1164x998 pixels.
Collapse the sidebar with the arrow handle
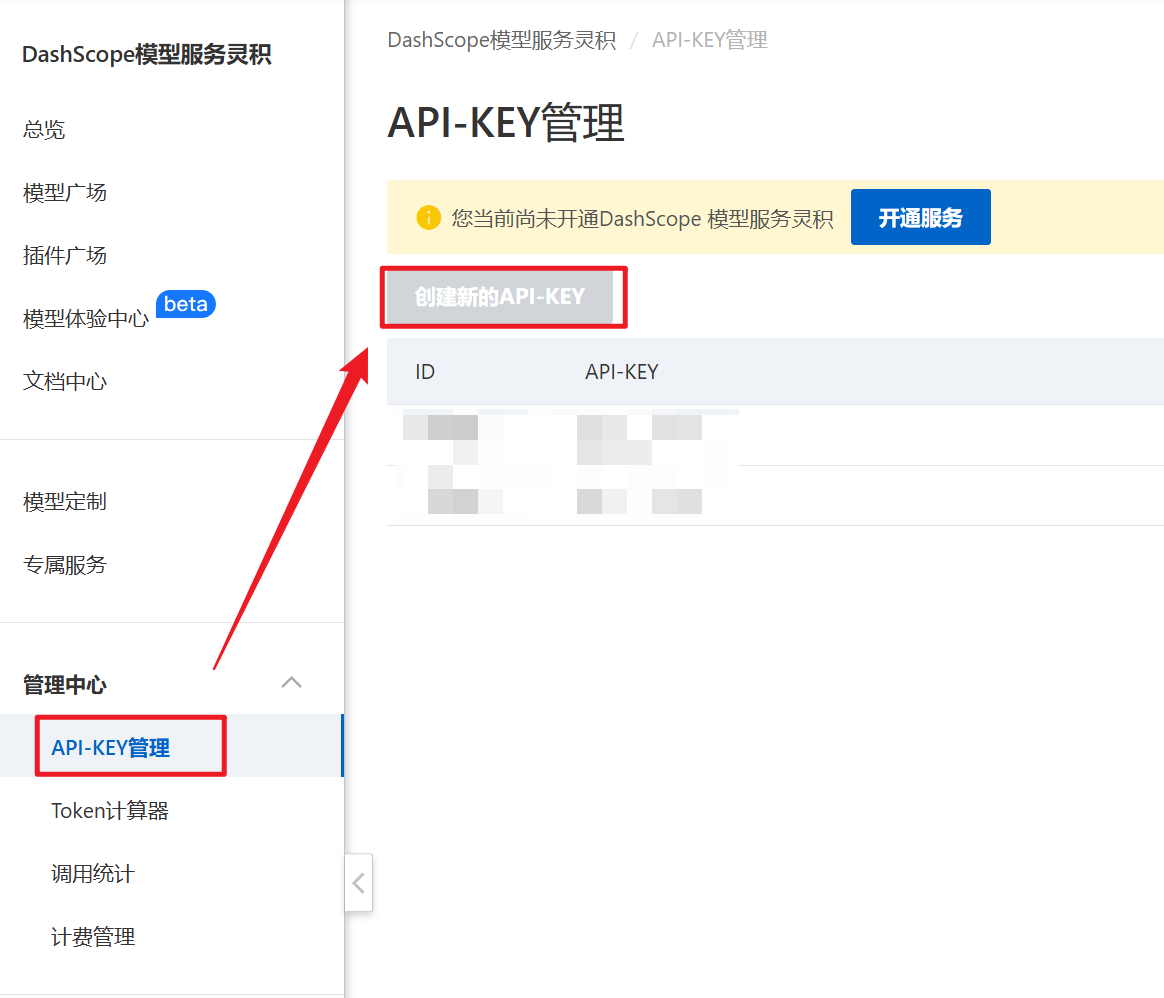click(359, 883)
